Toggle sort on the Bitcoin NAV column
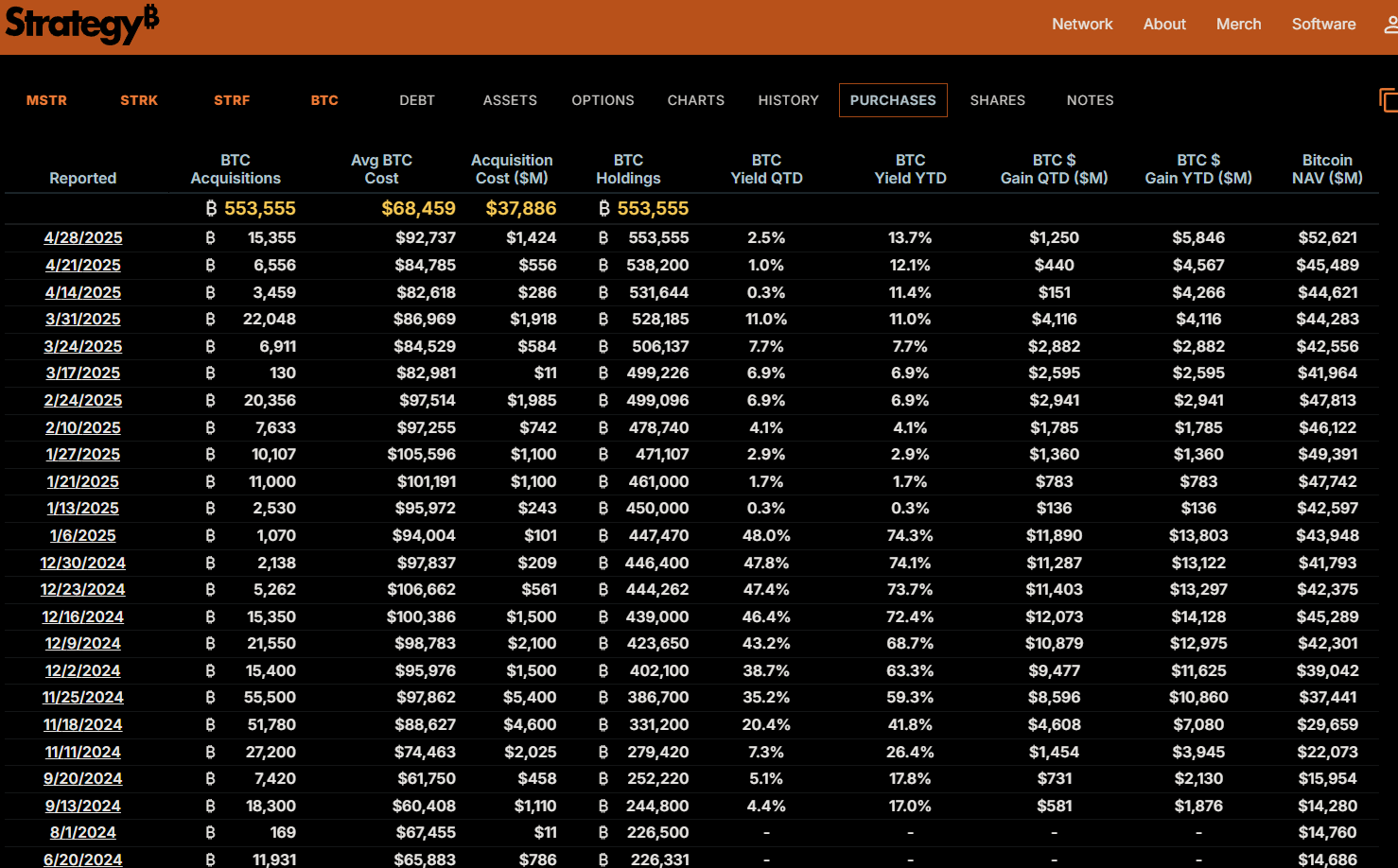The image size is (1398, 868). [x=1327, y=168]
